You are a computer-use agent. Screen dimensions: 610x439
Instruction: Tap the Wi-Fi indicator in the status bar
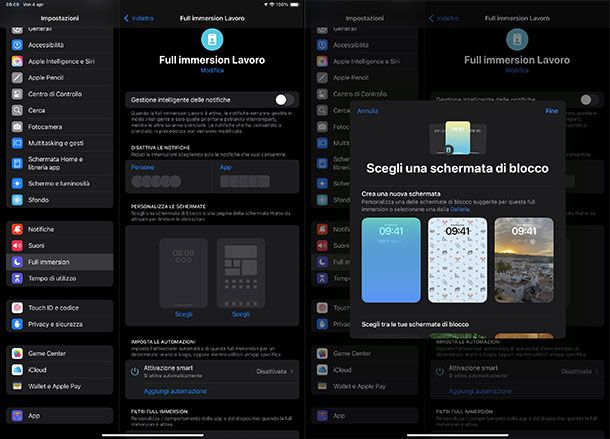272,5
